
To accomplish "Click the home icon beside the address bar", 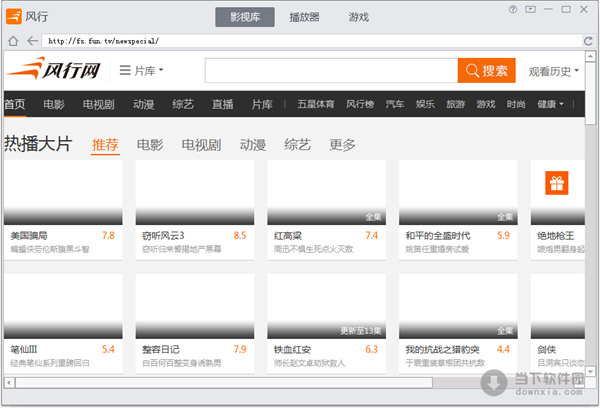I will 12,41.
